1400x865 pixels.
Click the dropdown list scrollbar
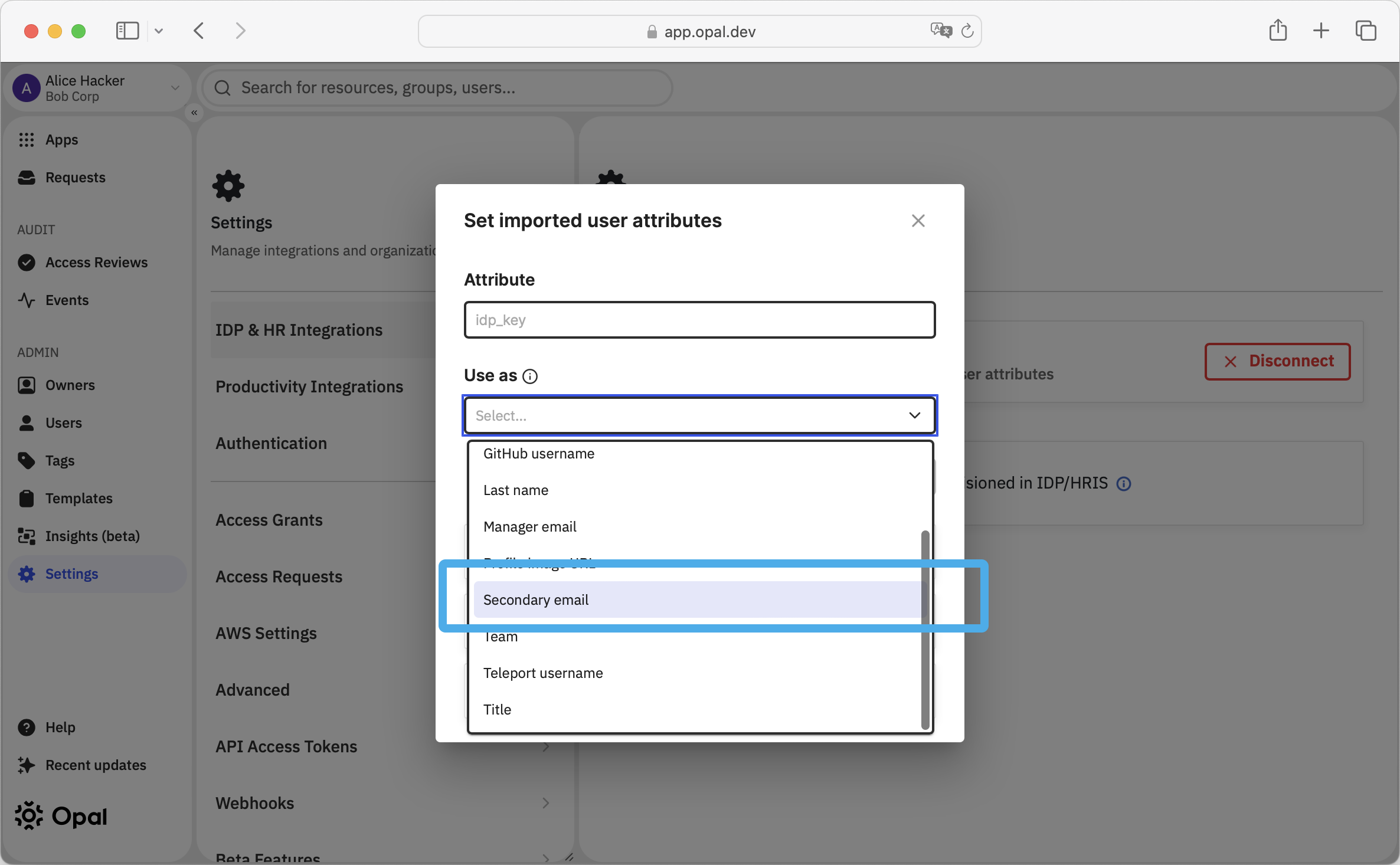(x=925, y=630)
